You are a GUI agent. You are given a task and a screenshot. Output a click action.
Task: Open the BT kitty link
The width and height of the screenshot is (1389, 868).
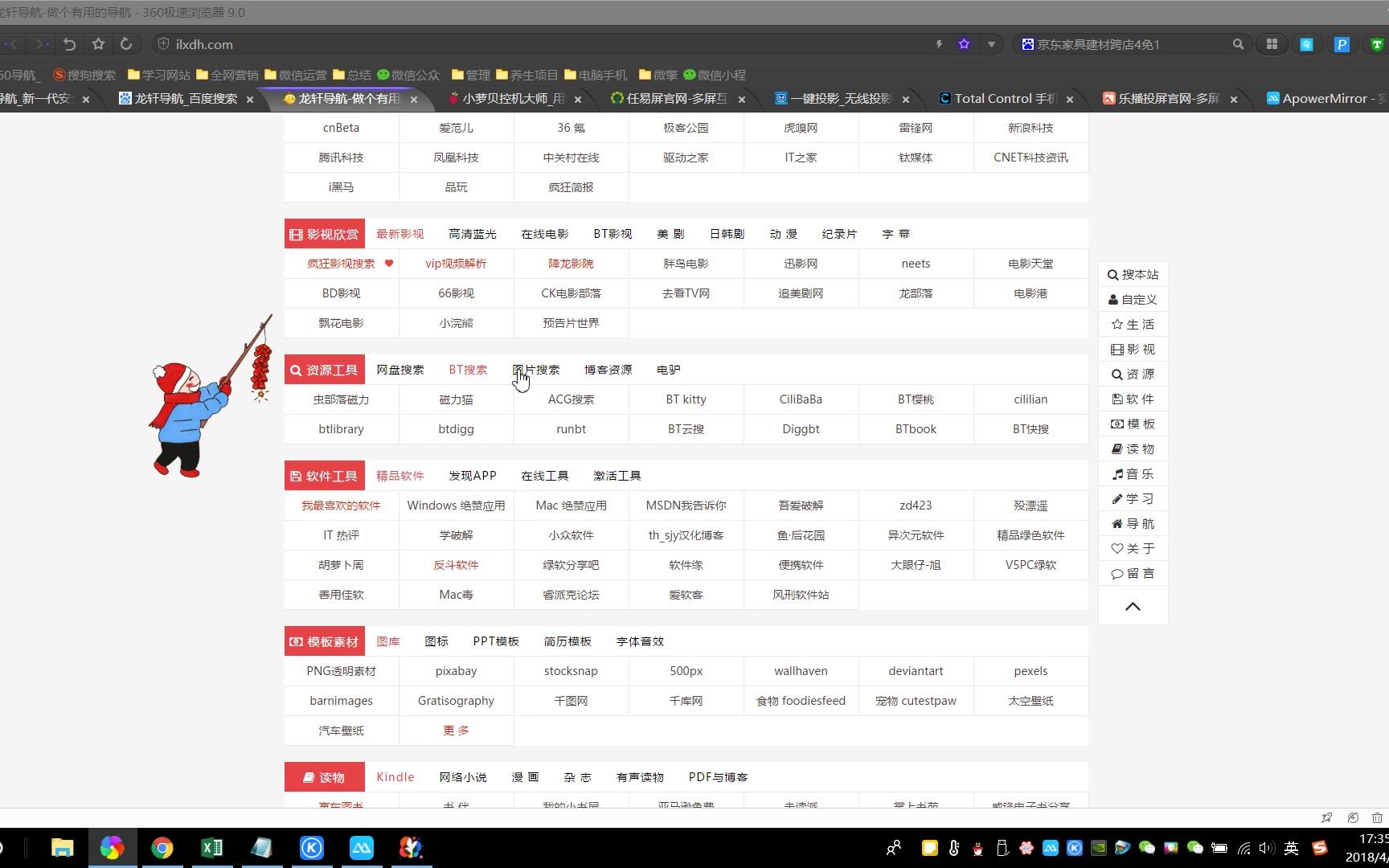tap(686, 399)
